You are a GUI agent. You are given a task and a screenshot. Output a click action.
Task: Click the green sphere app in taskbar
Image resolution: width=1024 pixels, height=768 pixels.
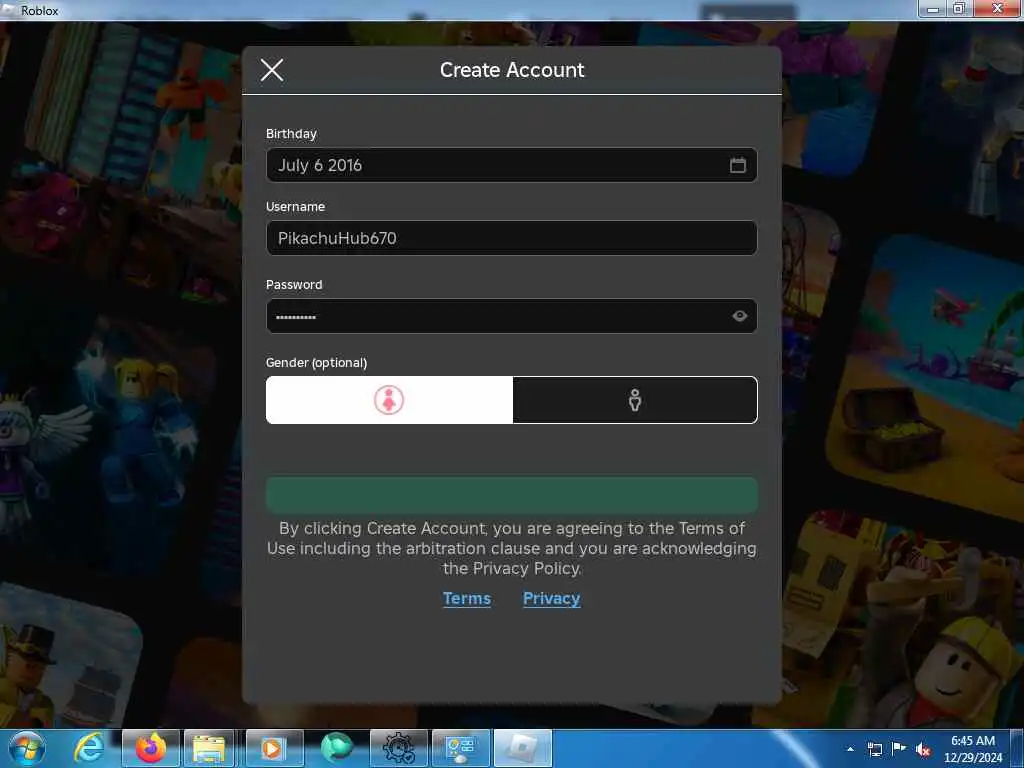tap(337, 748)
